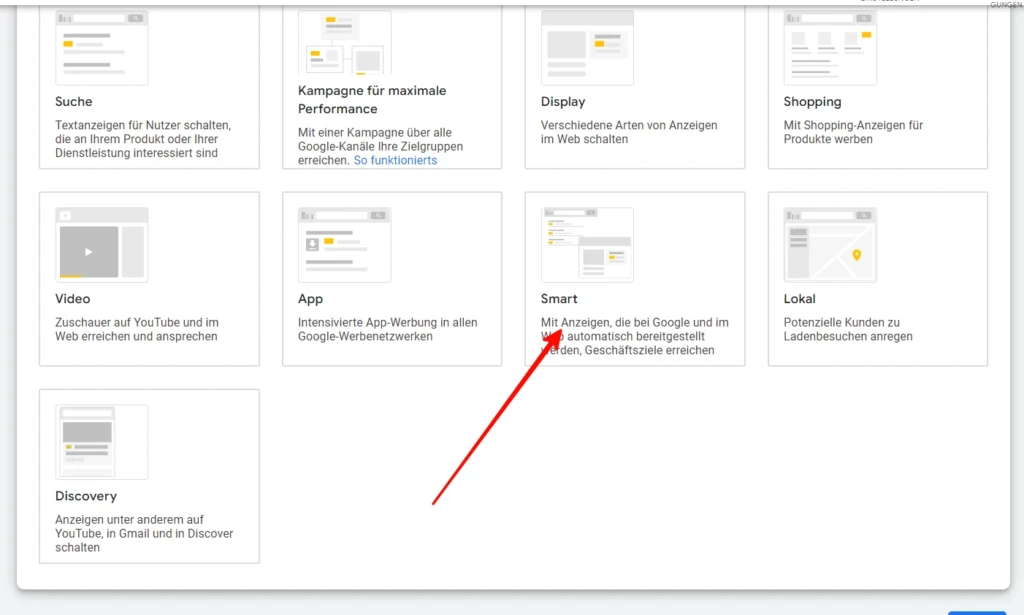
Task: Pick the Shopping campaign illustration
Action: (830, 47)
